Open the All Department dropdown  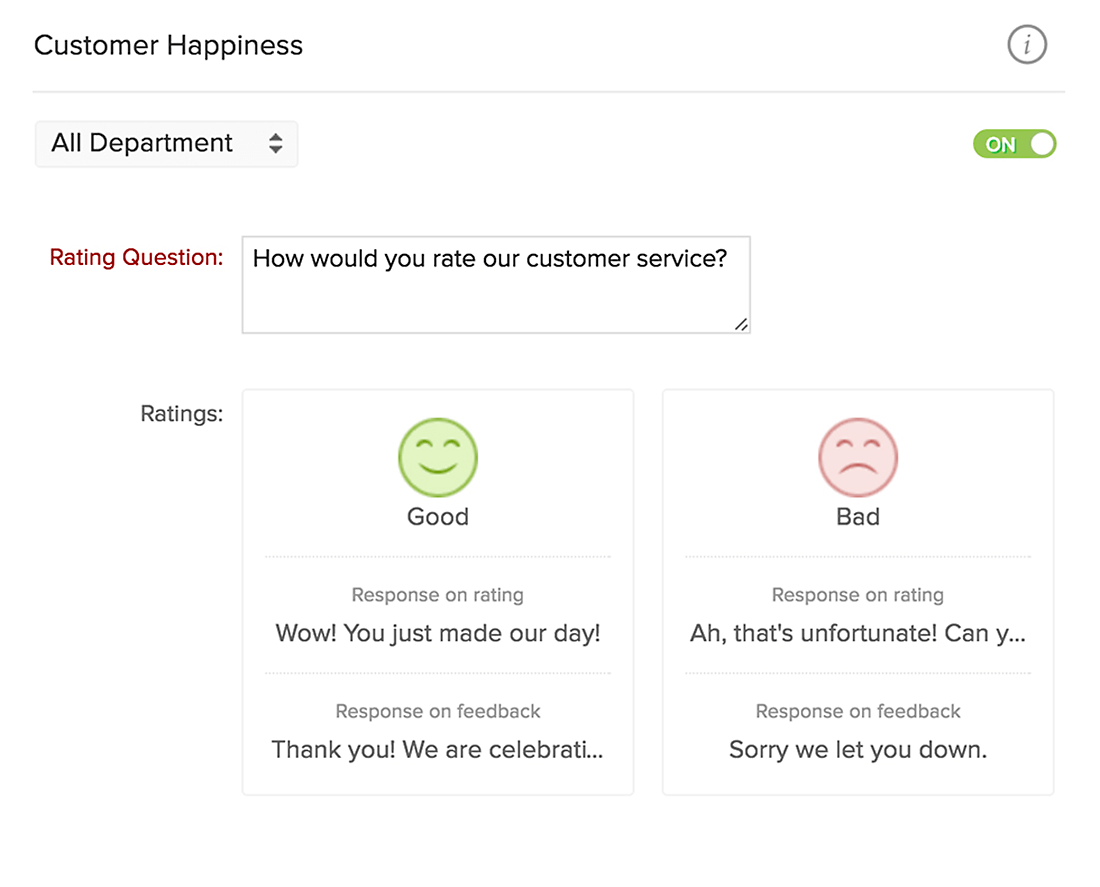(166, 143)
